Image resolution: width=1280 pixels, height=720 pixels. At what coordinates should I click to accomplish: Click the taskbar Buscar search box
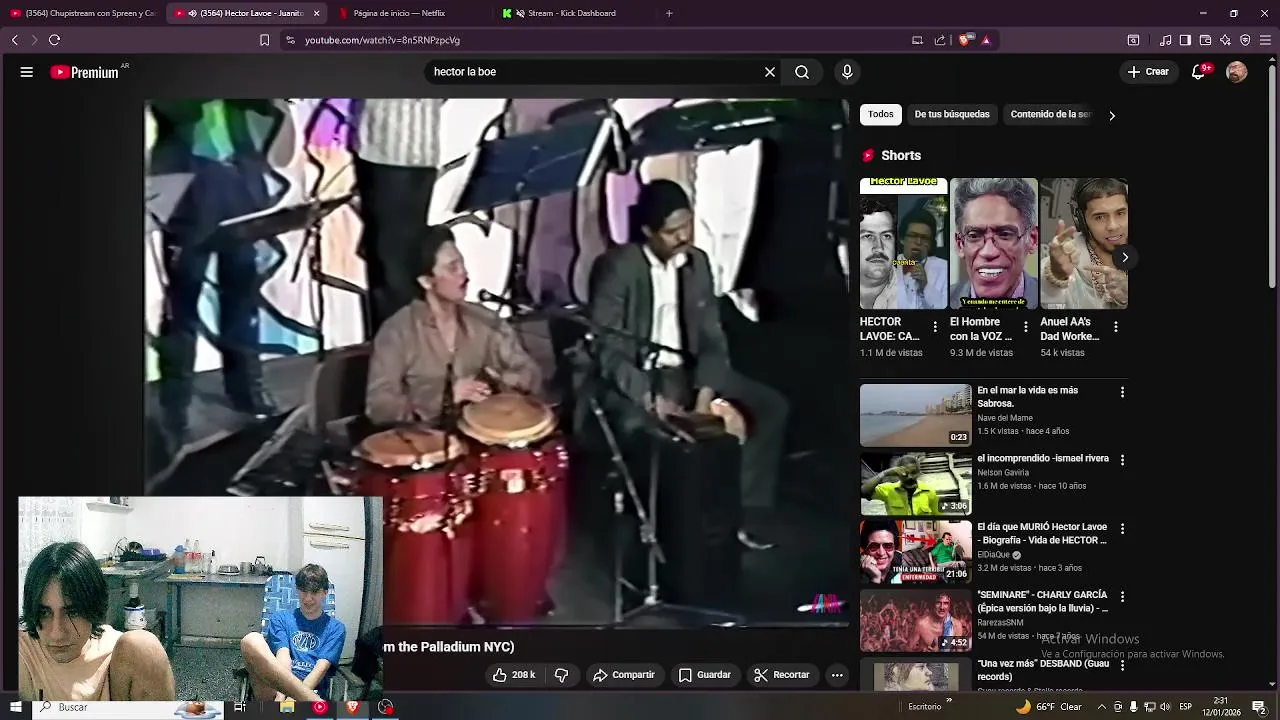pyautogui.click(x=130, y=707)
